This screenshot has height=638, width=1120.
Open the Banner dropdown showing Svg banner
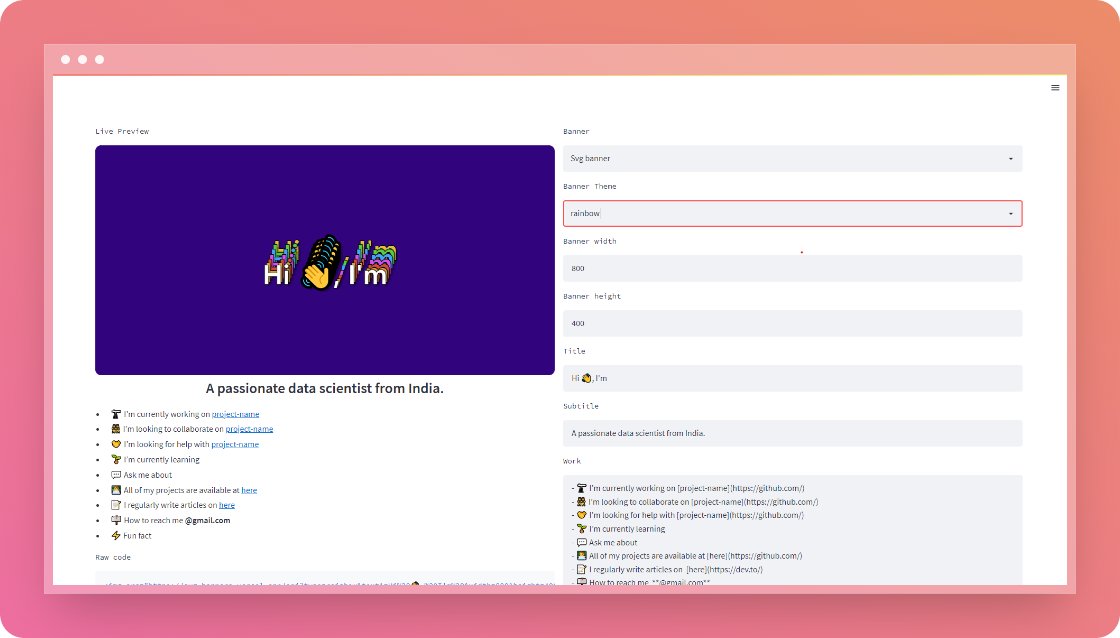coord(792,159)
